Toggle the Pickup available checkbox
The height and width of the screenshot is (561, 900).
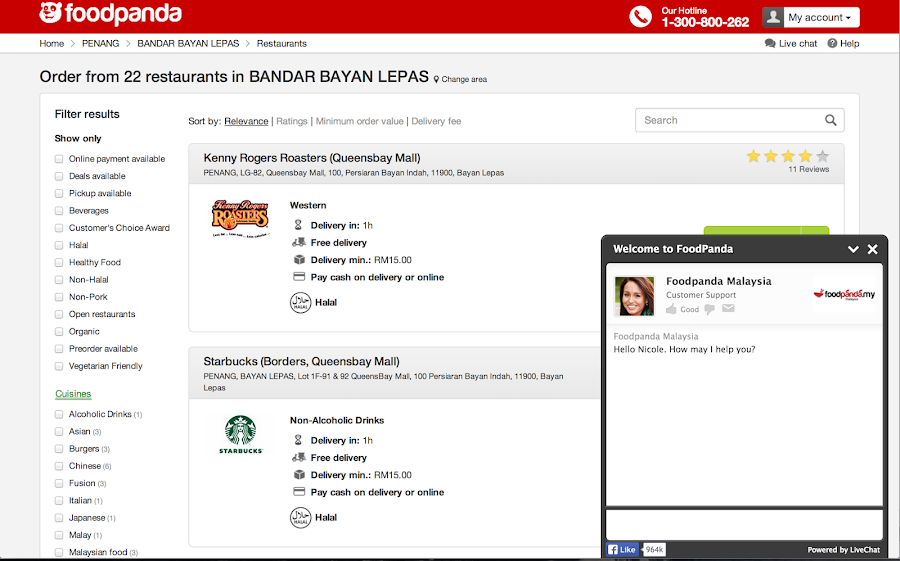coord(59,194)
